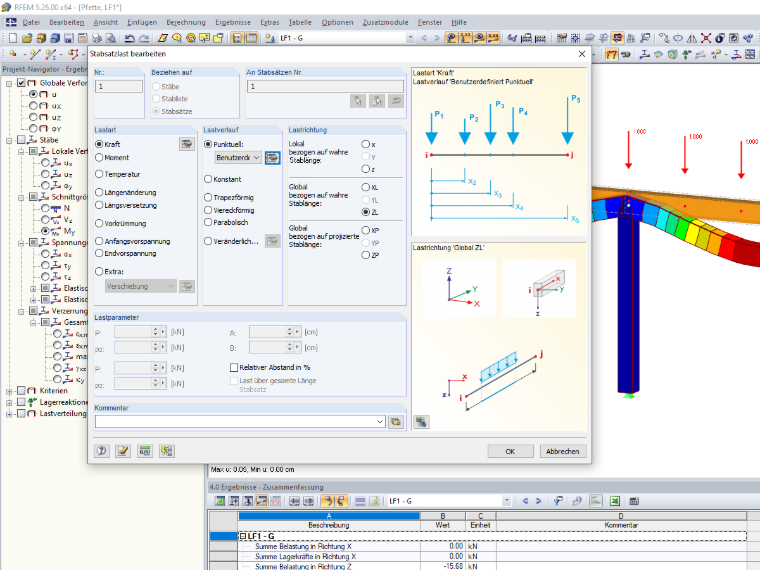Click the fourth bottom dialog icon
Image resolution: width=760 pixels, height=570 pixels.
[x=167, y=451]
